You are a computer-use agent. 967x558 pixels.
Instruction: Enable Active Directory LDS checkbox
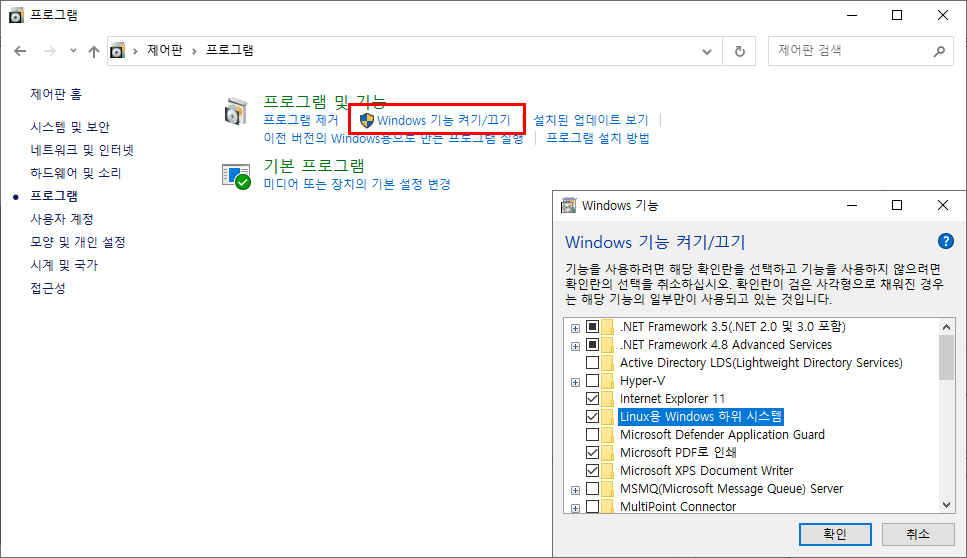pyautogui.click(x=592, y=363)
